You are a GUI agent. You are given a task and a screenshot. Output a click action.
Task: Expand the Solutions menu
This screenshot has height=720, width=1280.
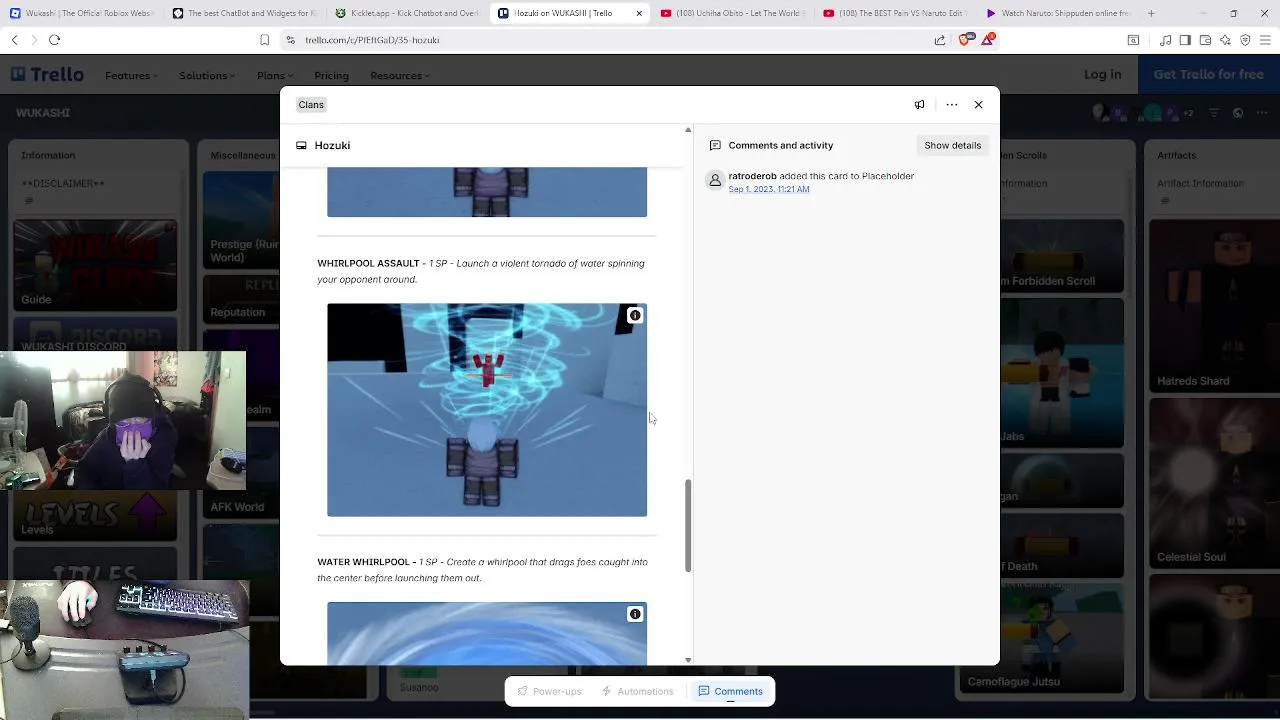tap(207, 75)
